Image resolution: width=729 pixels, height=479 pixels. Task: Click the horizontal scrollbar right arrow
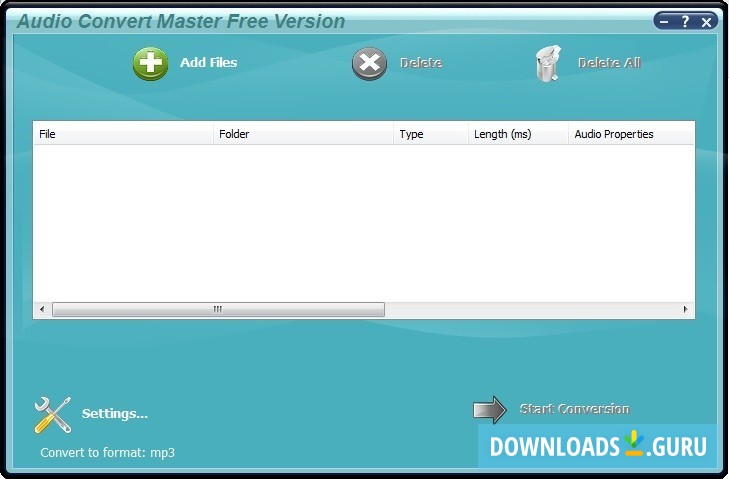coord(685,309)
